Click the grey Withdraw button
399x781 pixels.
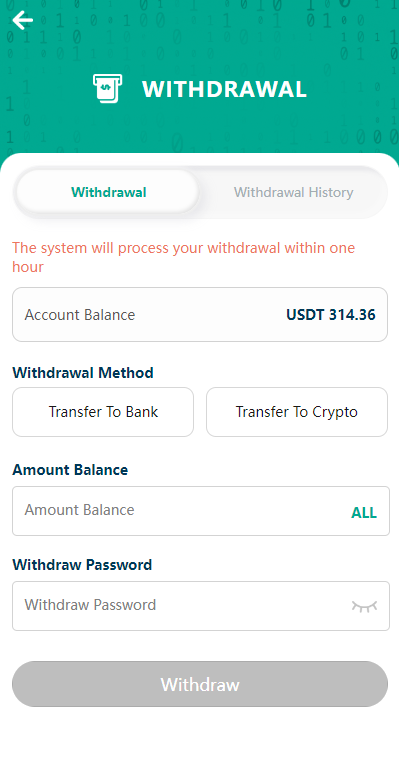pyautogui.click(x=200, y=684)
